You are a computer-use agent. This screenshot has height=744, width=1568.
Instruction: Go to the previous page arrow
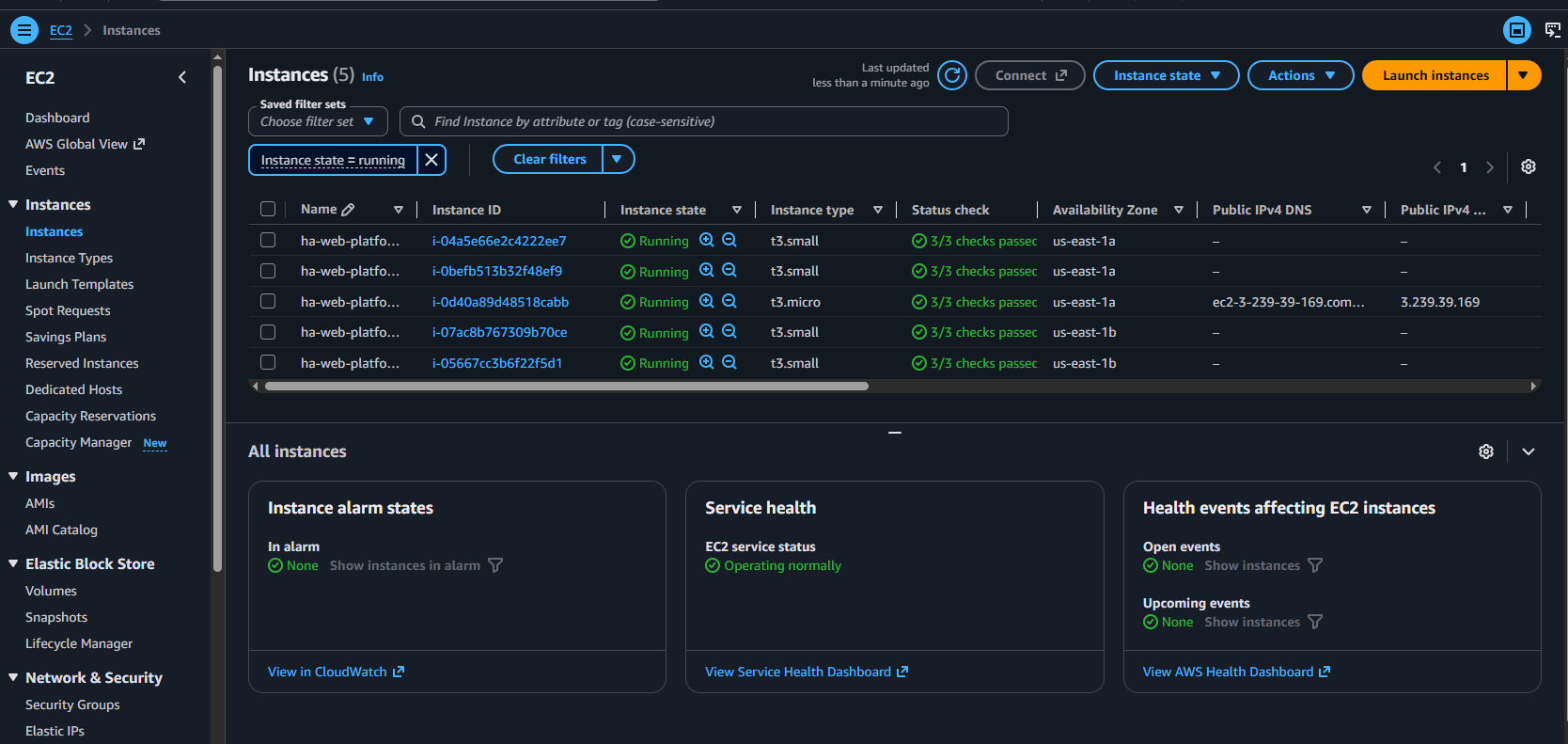pyautogui.click(x=1437, y=167)
